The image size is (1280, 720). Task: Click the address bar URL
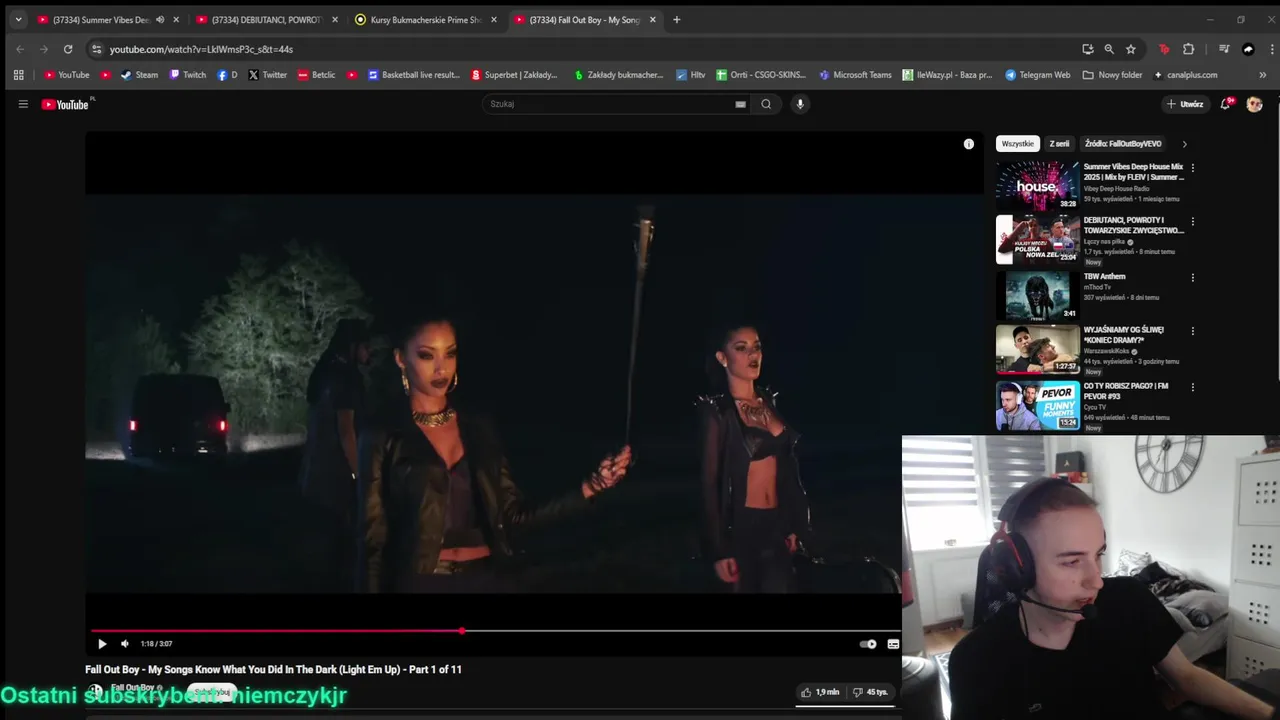point(201,49)
